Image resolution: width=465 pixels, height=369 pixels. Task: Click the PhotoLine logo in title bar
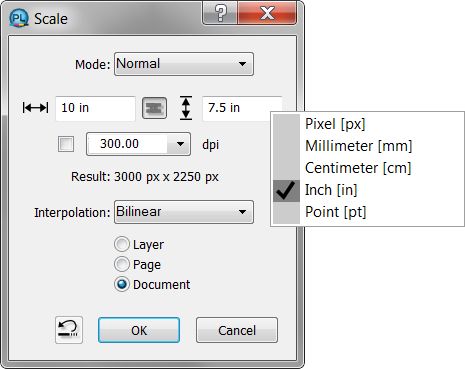(19, 18)
